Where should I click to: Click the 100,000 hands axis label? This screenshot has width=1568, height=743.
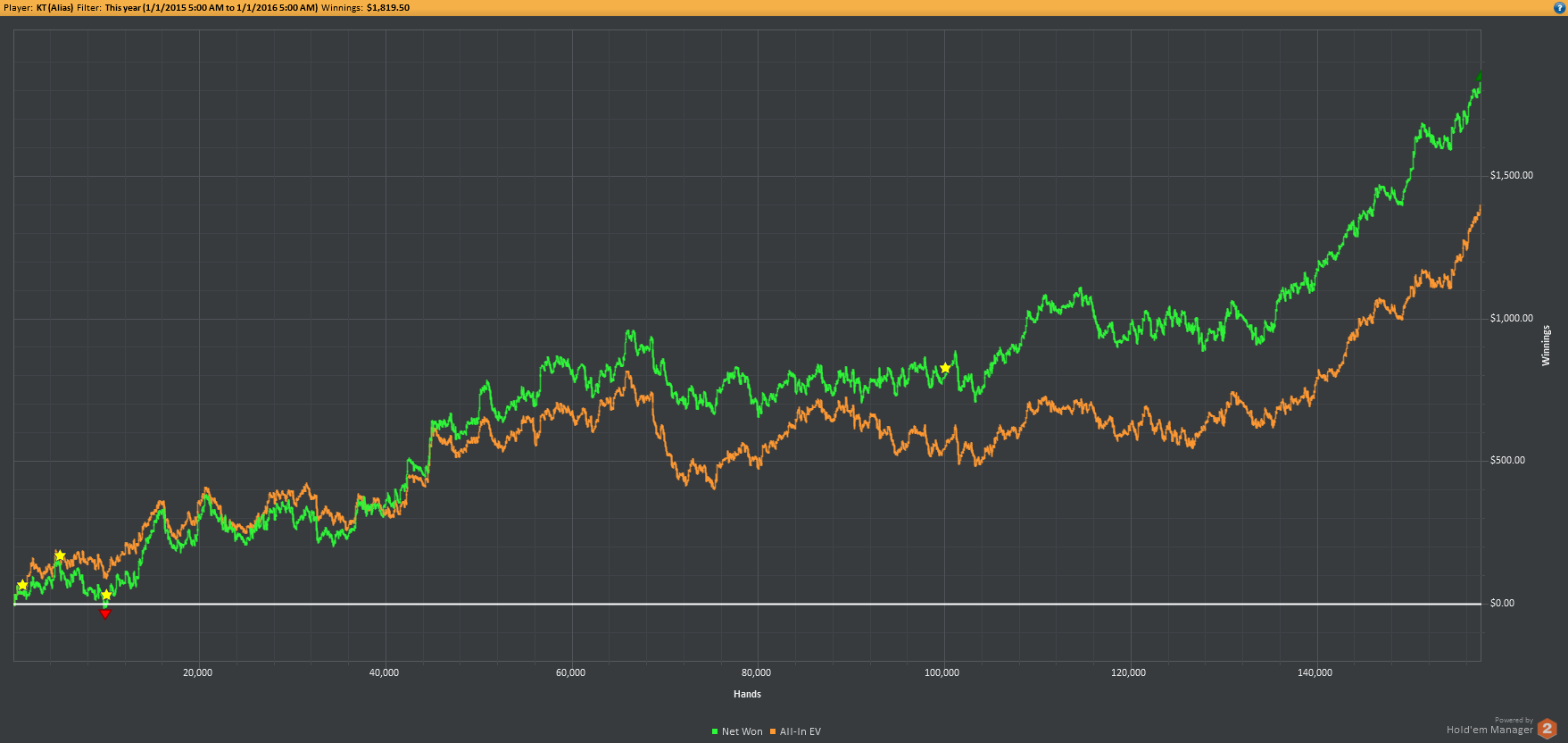point(942,673)
